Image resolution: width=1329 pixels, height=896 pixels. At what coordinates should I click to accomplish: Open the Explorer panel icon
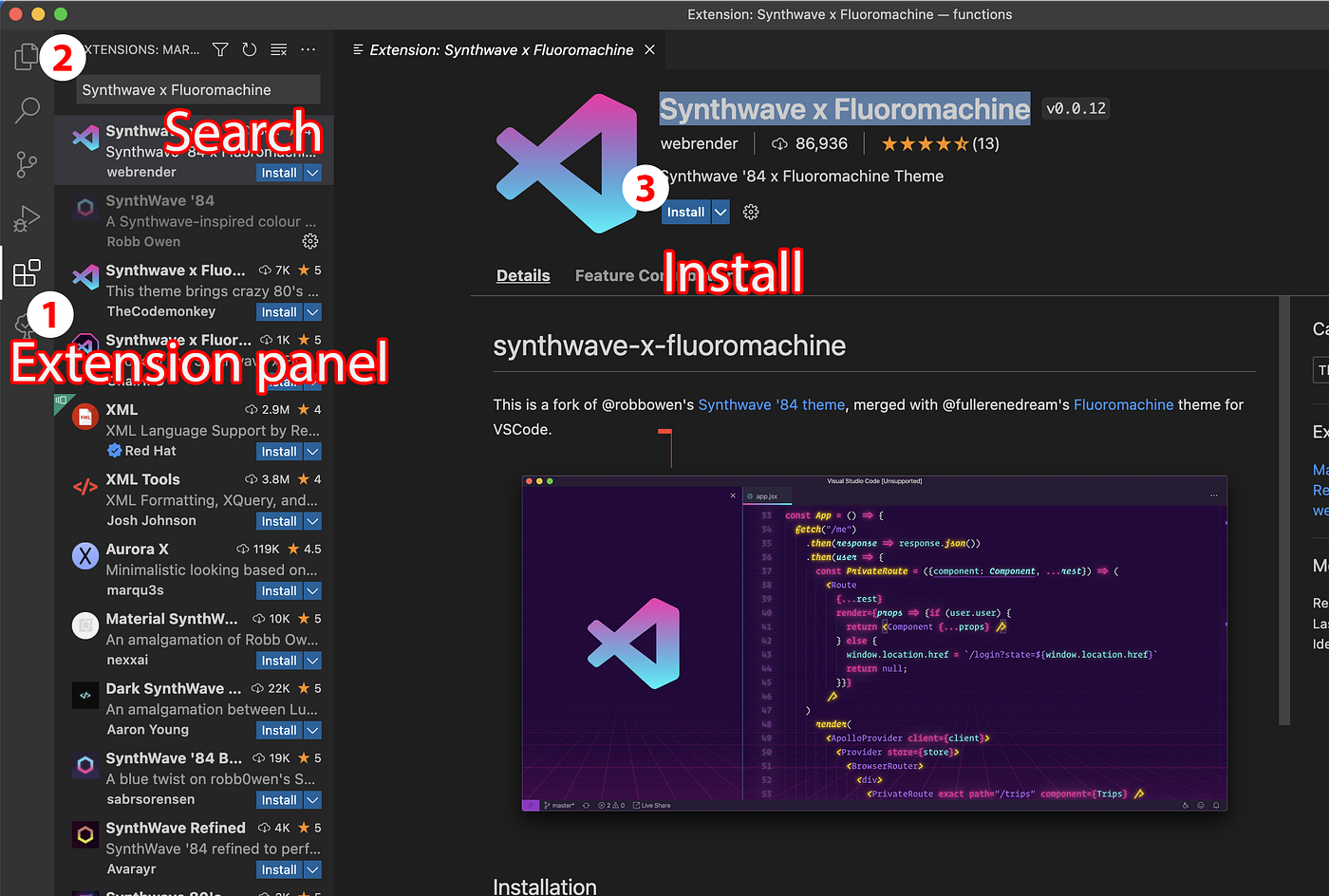pos(26,57)
